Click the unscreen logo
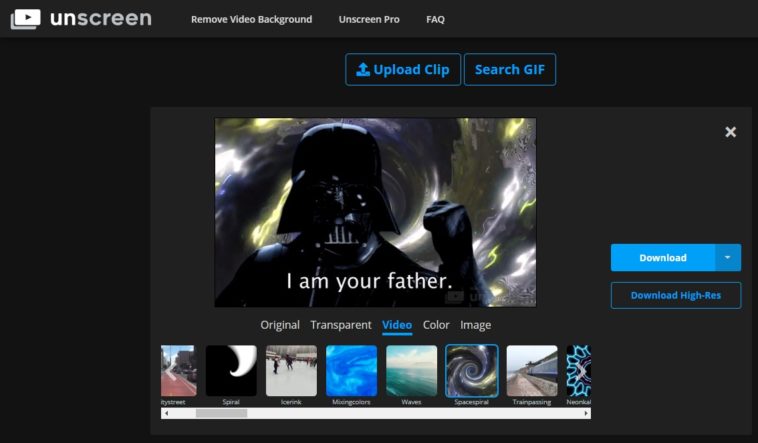The width and height of the screenshot is (758, 443). pos(81,19)
